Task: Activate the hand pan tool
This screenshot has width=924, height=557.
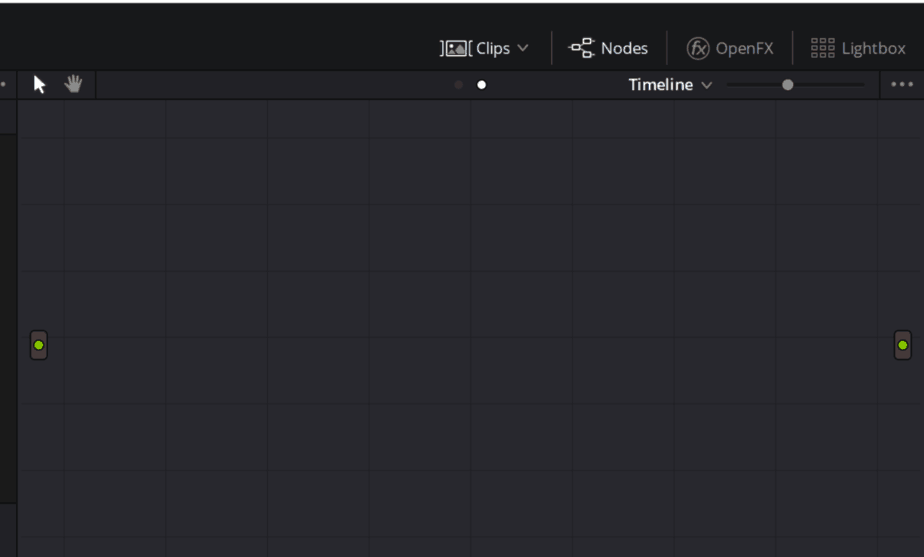Action: 73,84
